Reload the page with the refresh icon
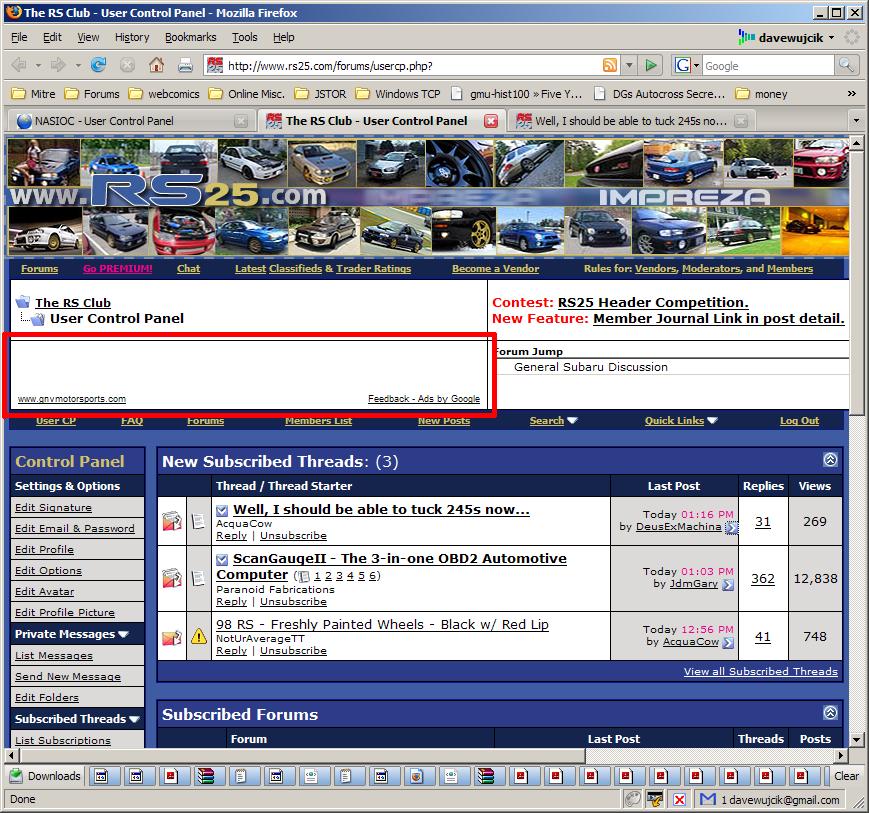 click(99, 65)
